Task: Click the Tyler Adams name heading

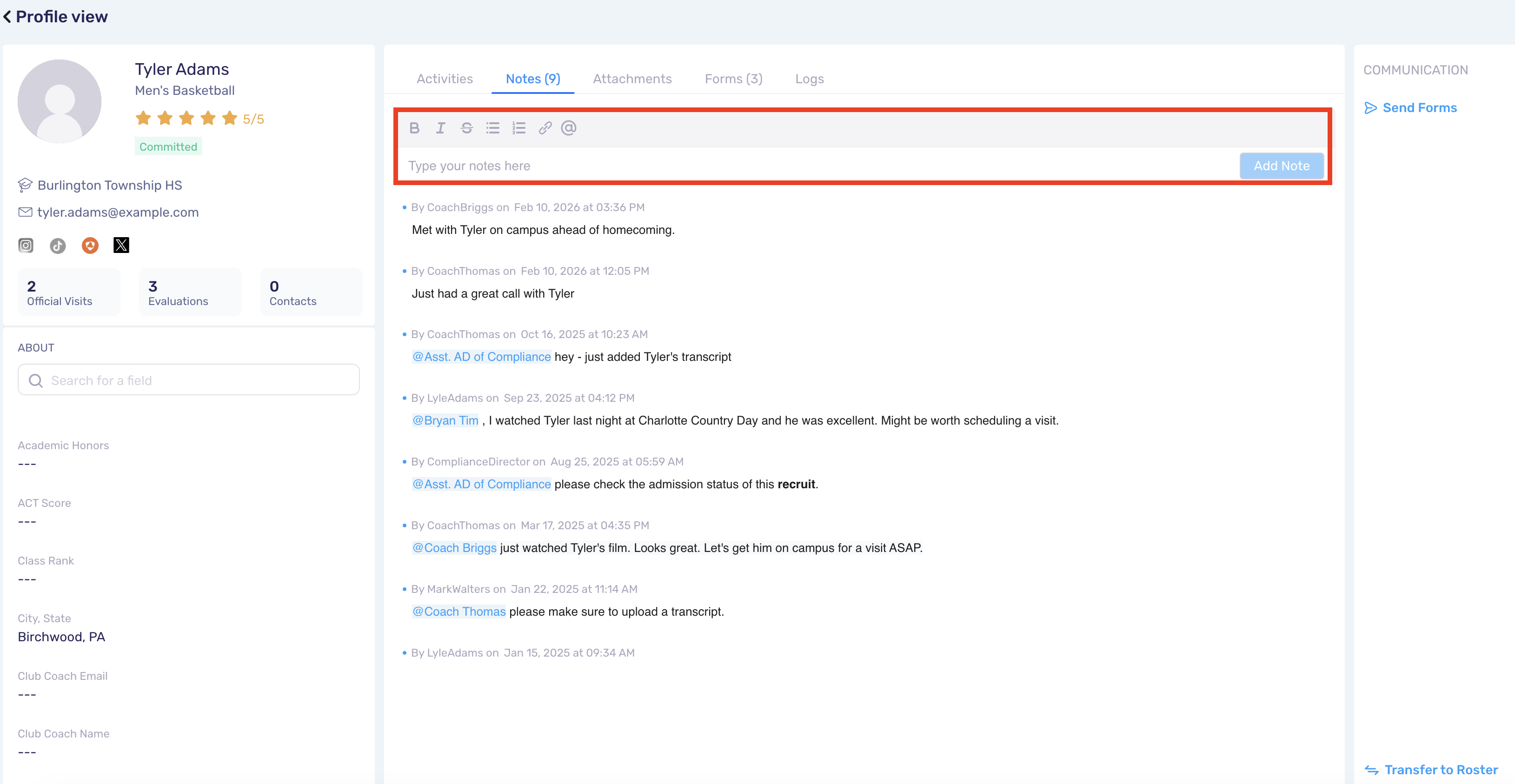Action: [x=182, y=69]
